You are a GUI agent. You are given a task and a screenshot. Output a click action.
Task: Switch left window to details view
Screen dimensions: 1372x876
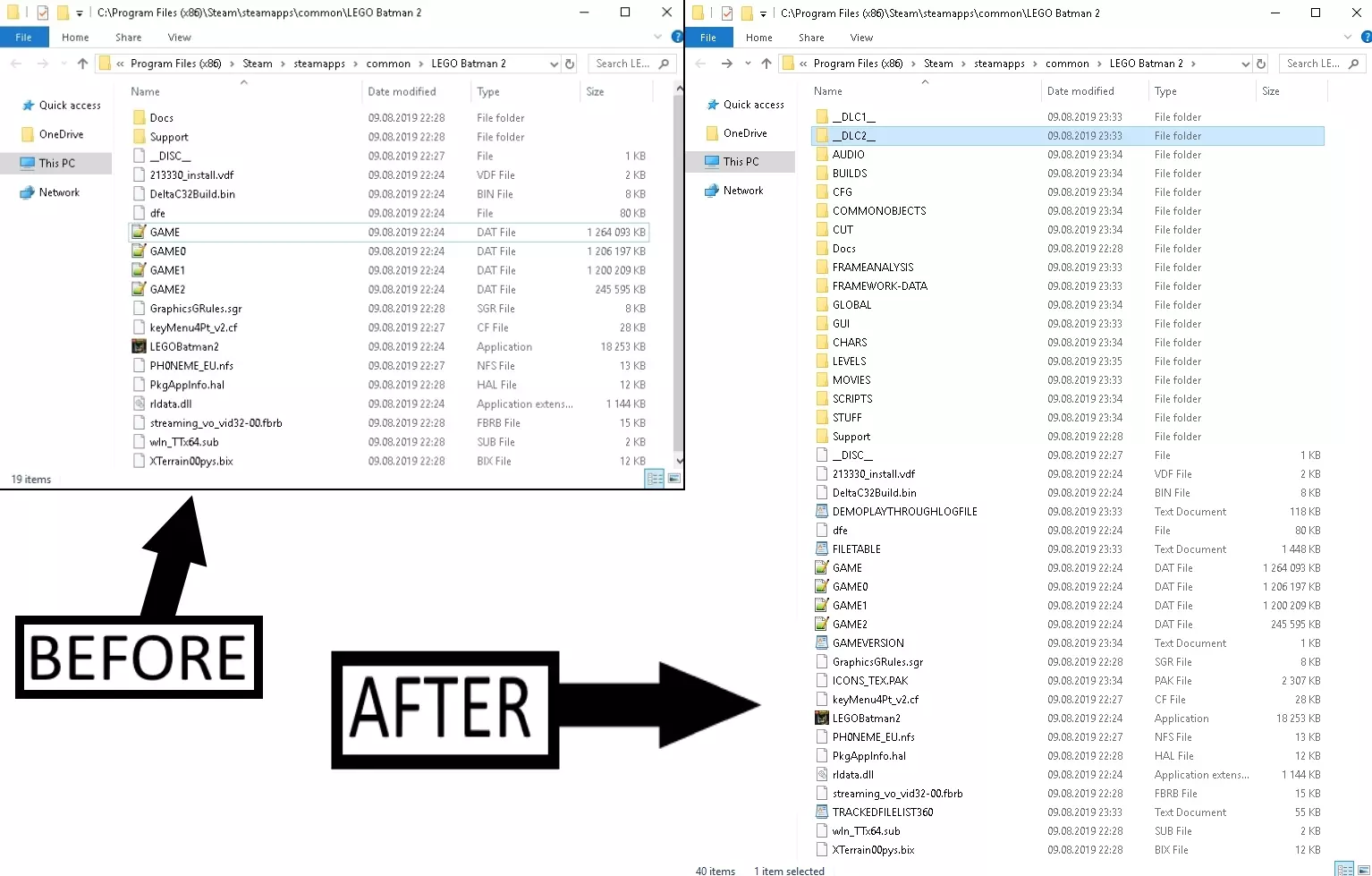tap(655, 479)
